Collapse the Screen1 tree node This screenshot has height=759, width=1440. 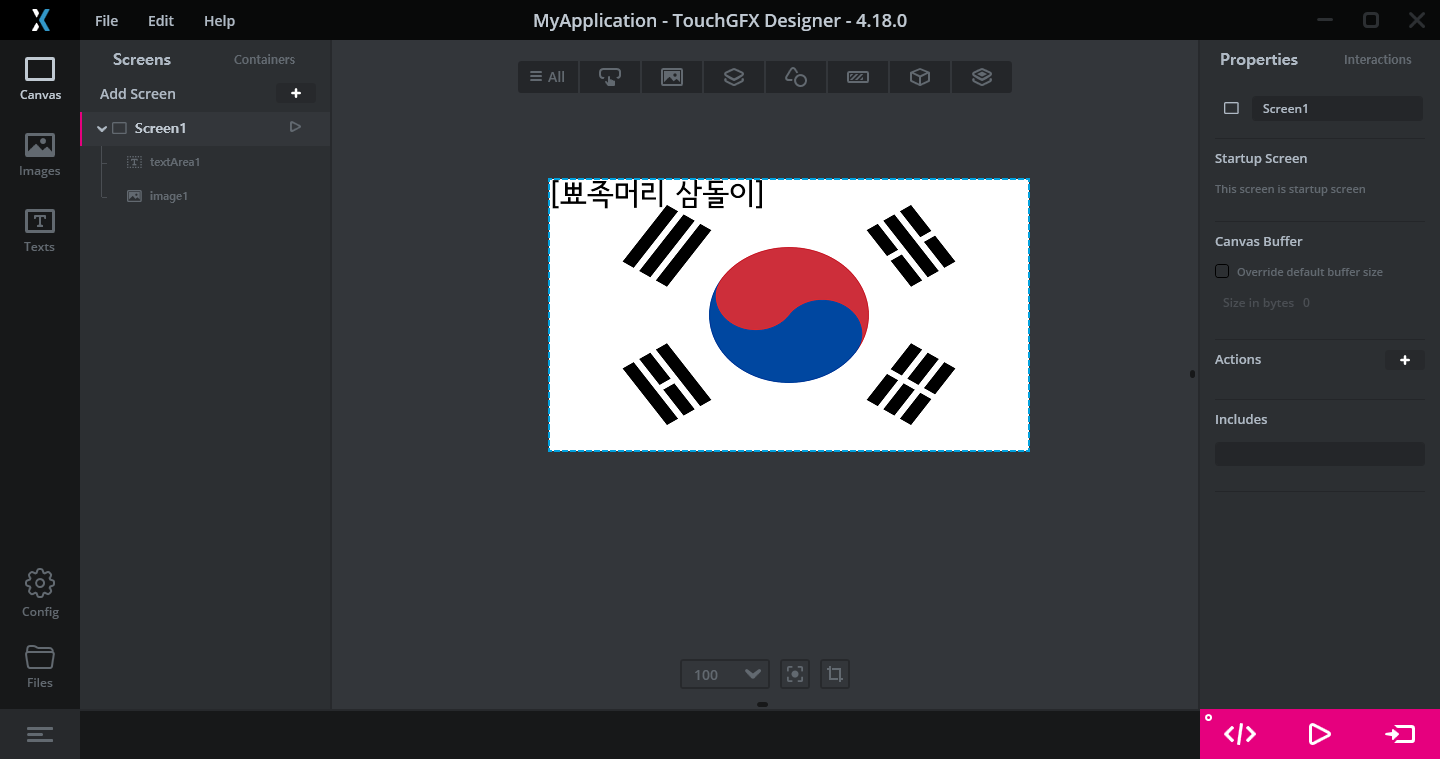102,128
